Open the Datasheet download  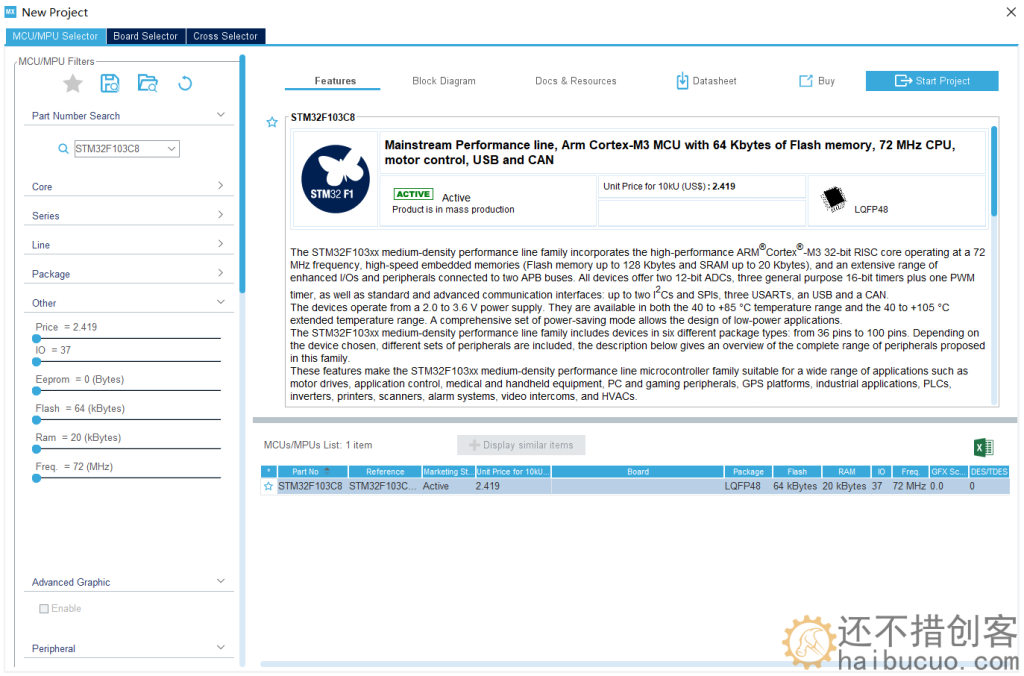pyautogui.click(x=706, y=81)
